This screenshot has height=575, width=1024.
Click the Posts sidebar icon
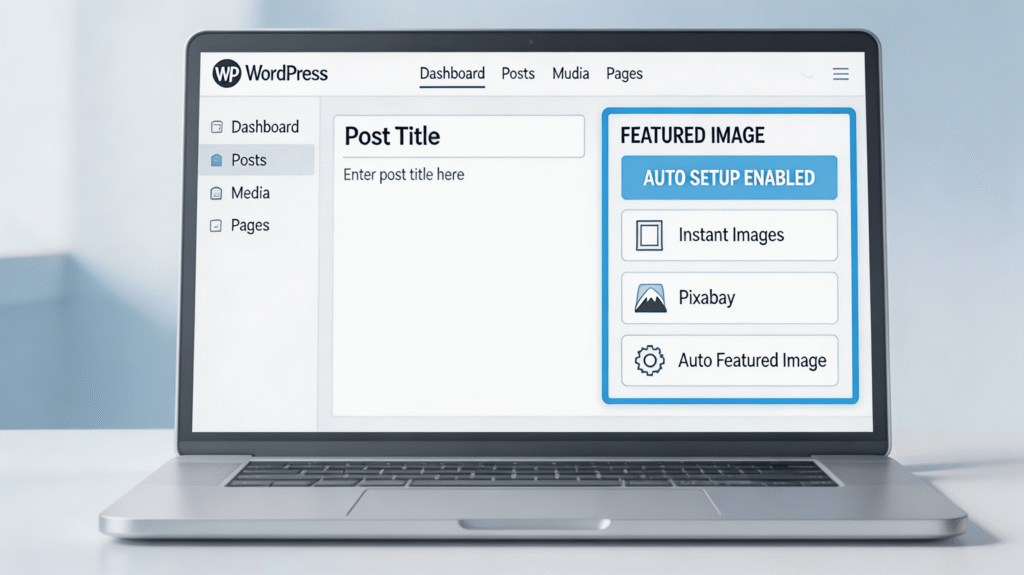[217, 160]
